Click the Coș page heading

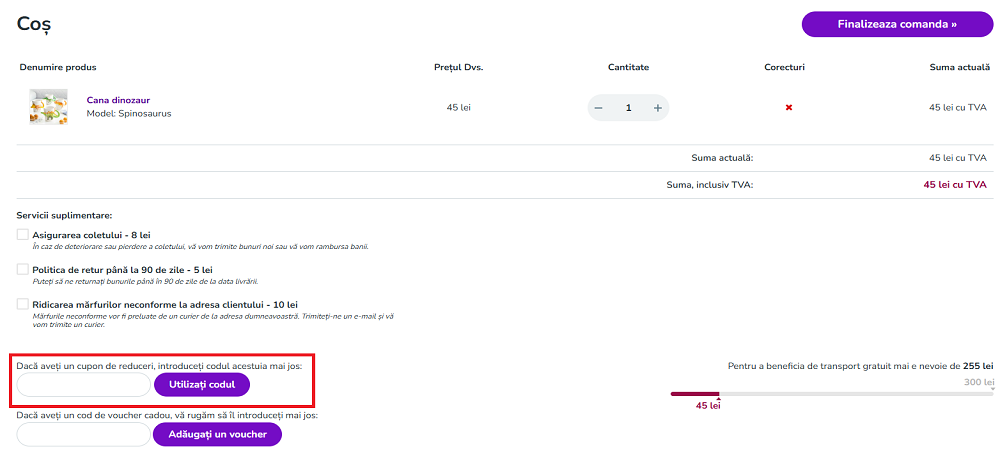coord(35,22)
